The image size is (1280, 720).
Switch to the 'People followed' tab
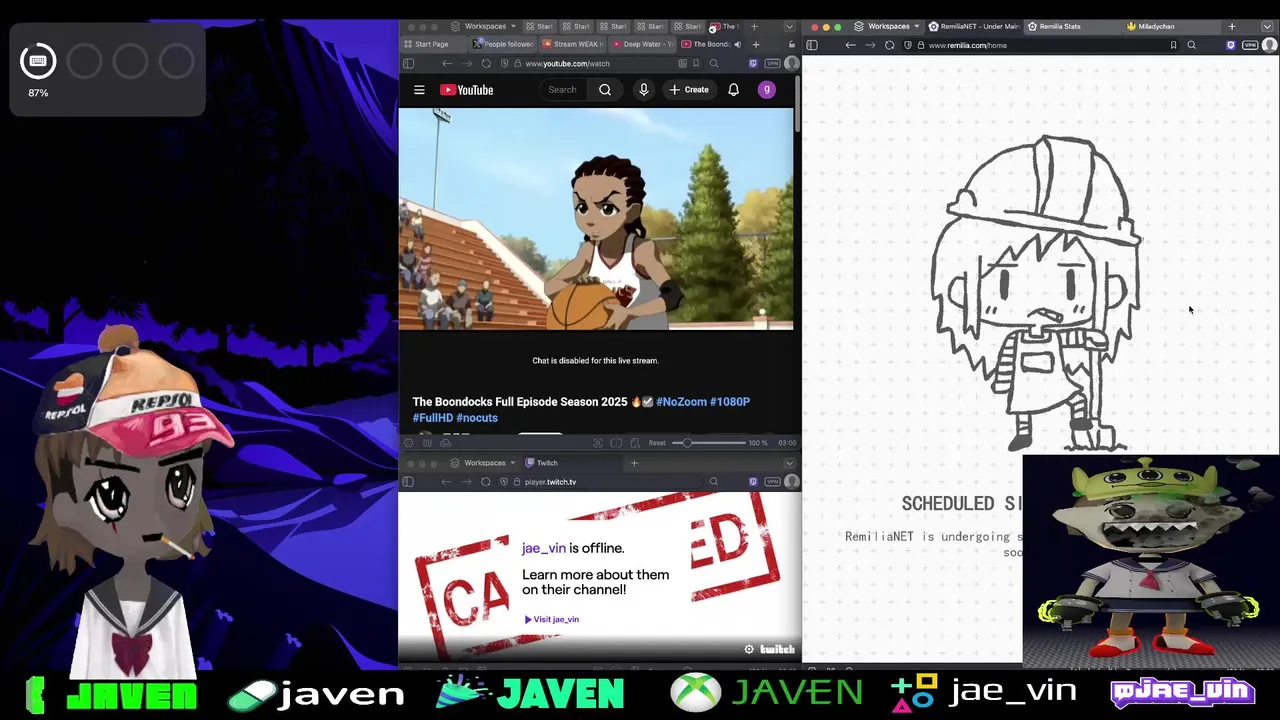[504, 44]
